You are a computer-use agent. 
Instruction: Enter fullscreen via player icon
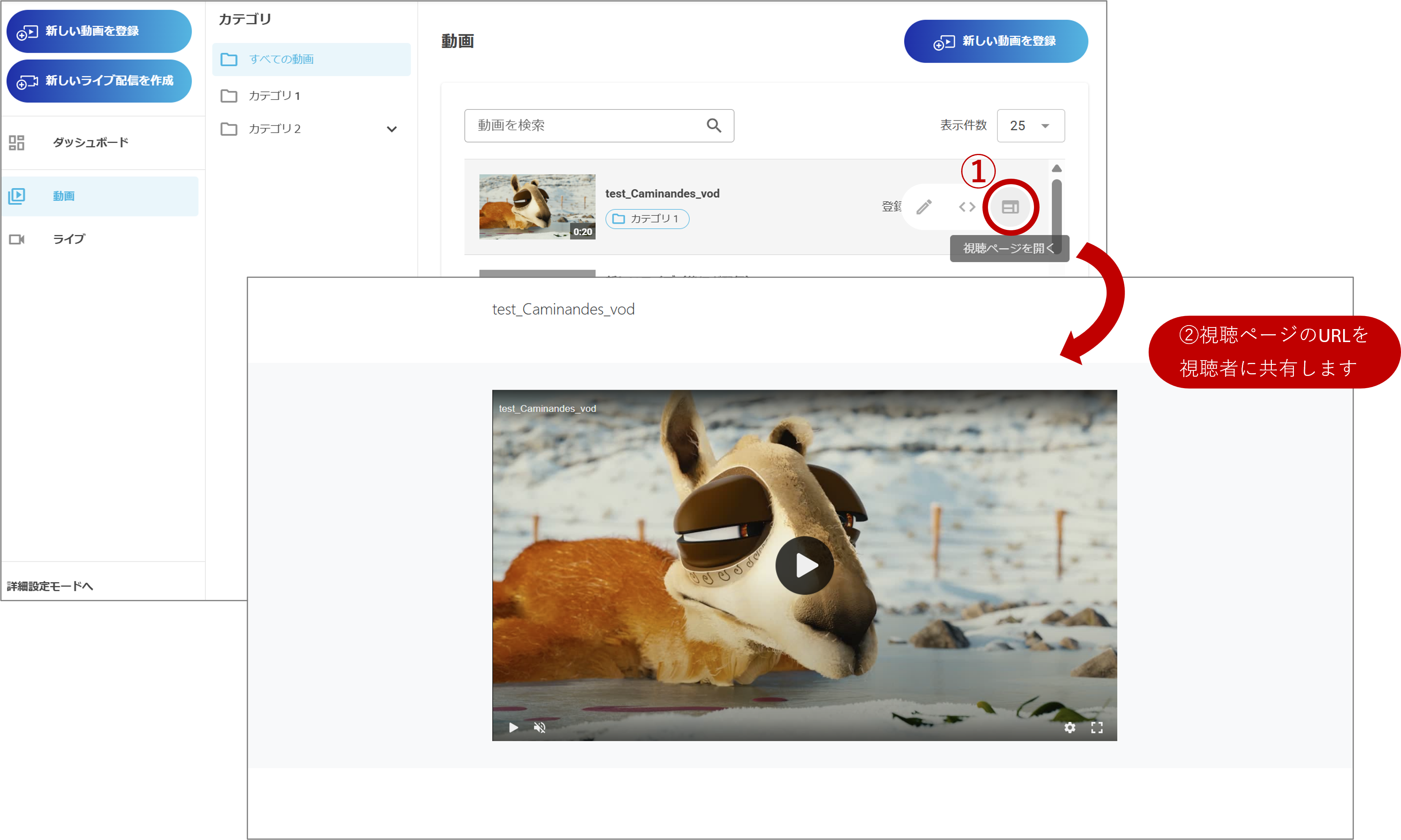point(1097,727)
